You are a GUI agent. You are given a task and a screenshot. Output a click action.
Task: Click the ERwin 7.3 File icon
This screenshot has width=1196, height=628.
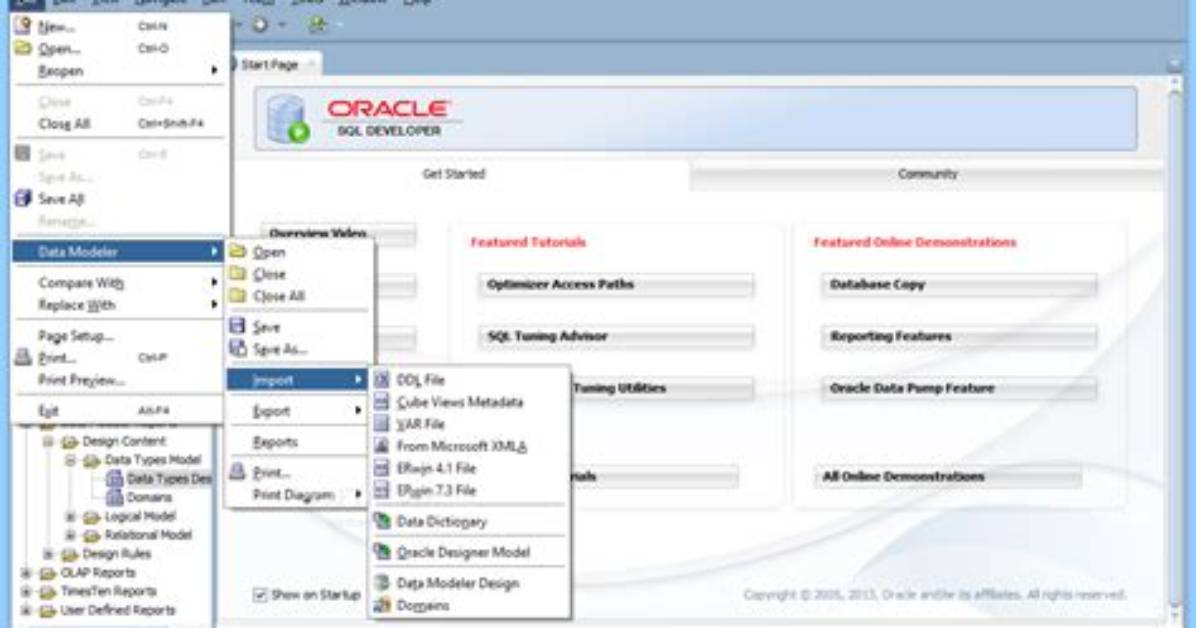[382, 490]
